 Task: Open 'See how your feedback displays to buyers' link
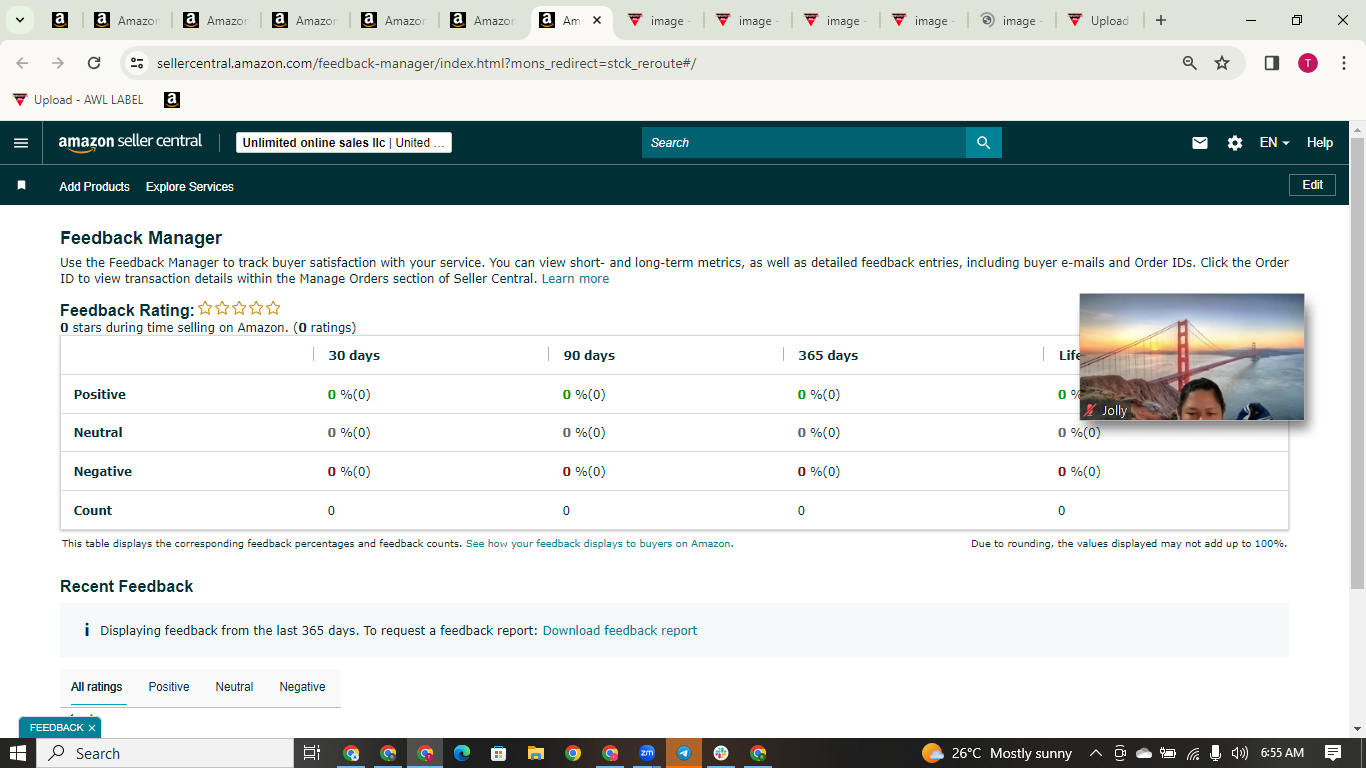coord(598,544)
